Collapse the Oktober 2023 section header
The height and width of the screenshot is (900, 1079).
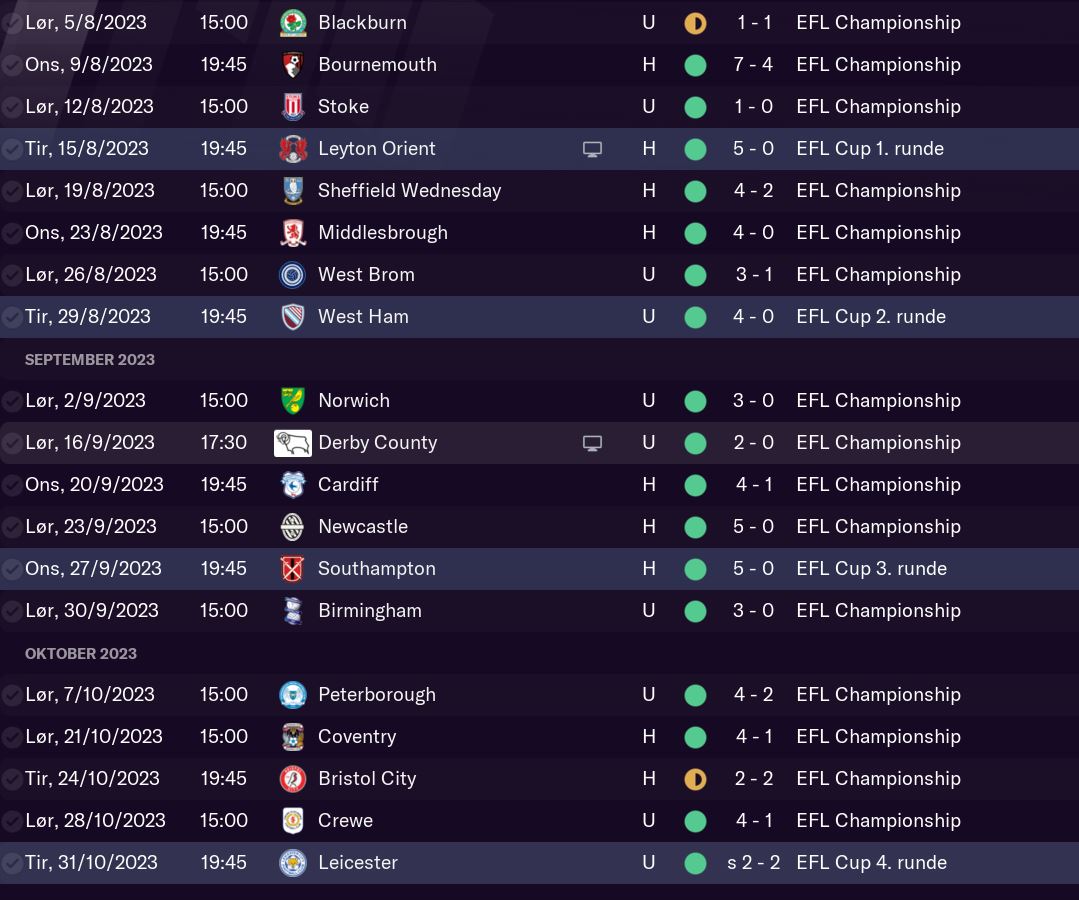click(x=80, y=653)
